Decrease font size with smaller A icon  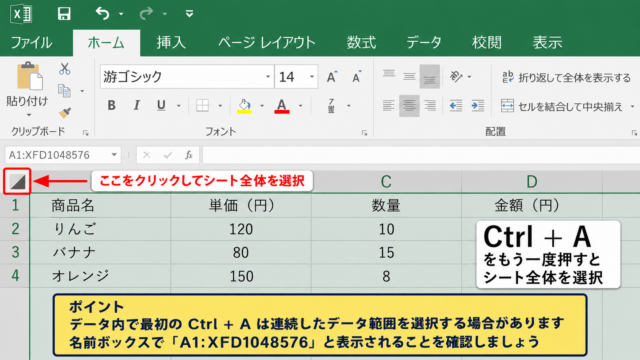point(356,77)
